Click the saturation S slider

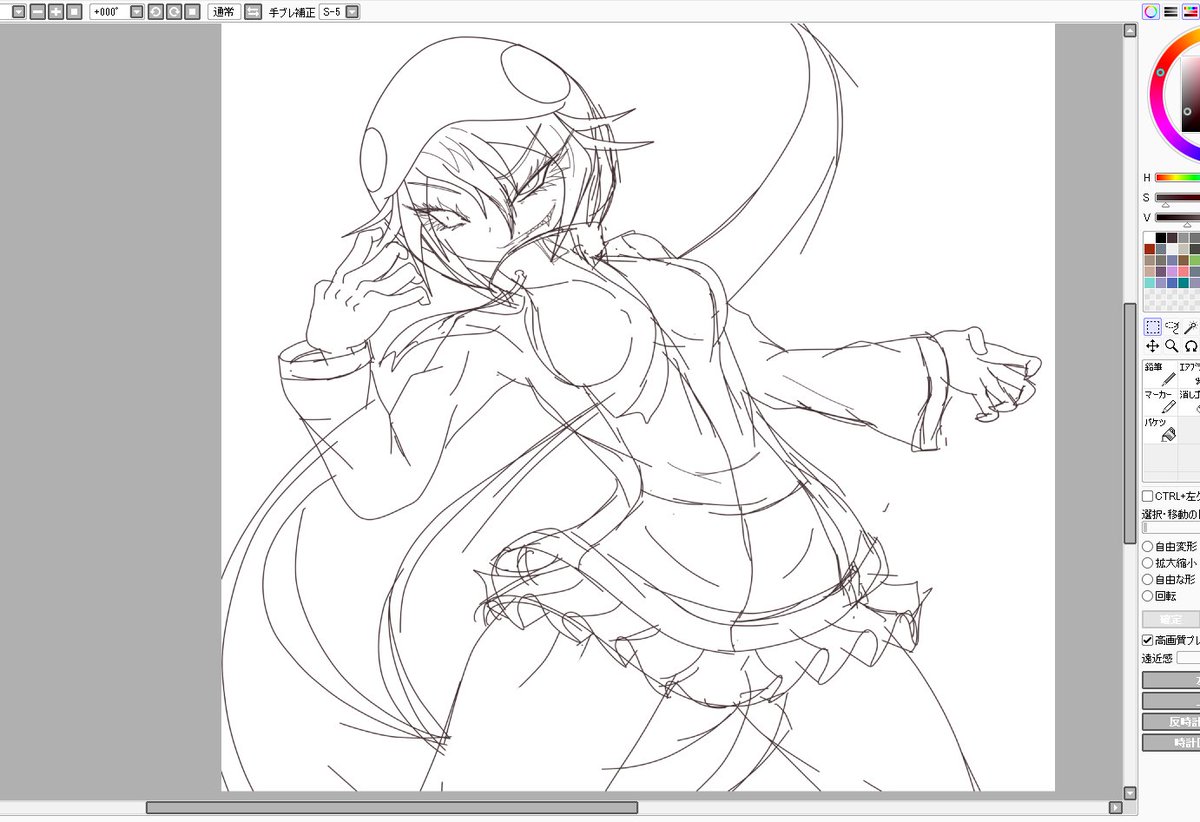click(x=1178, y=197)
